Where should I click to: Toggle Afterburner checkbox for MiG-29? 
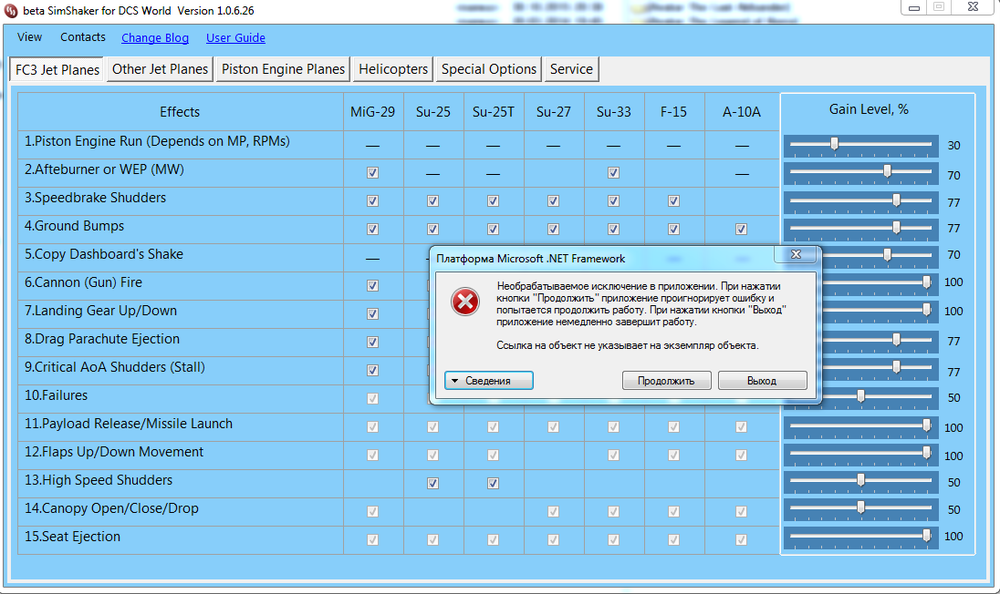click(x=372, y=173)
